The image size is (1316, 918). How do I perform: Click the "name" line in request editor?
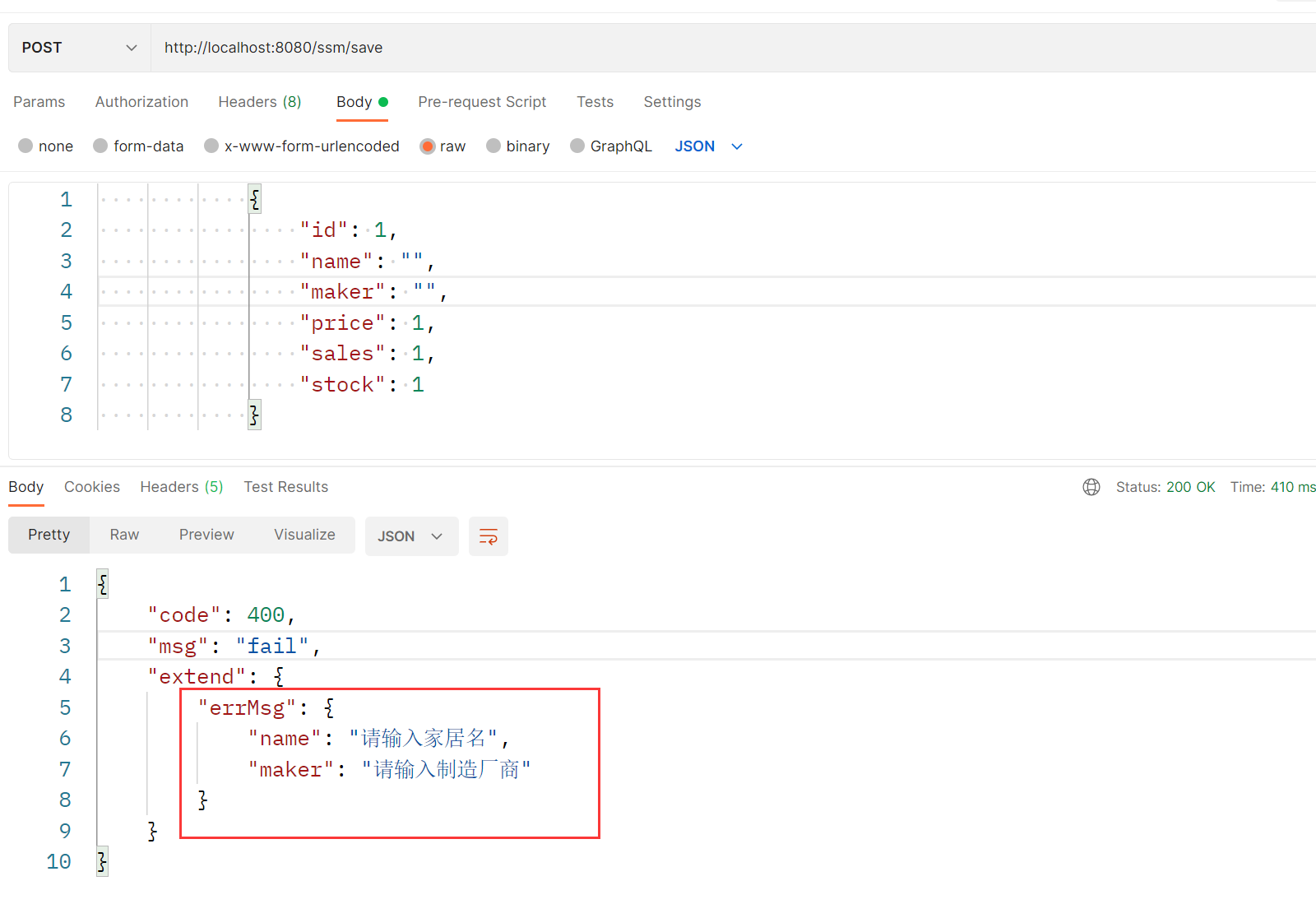367,262
